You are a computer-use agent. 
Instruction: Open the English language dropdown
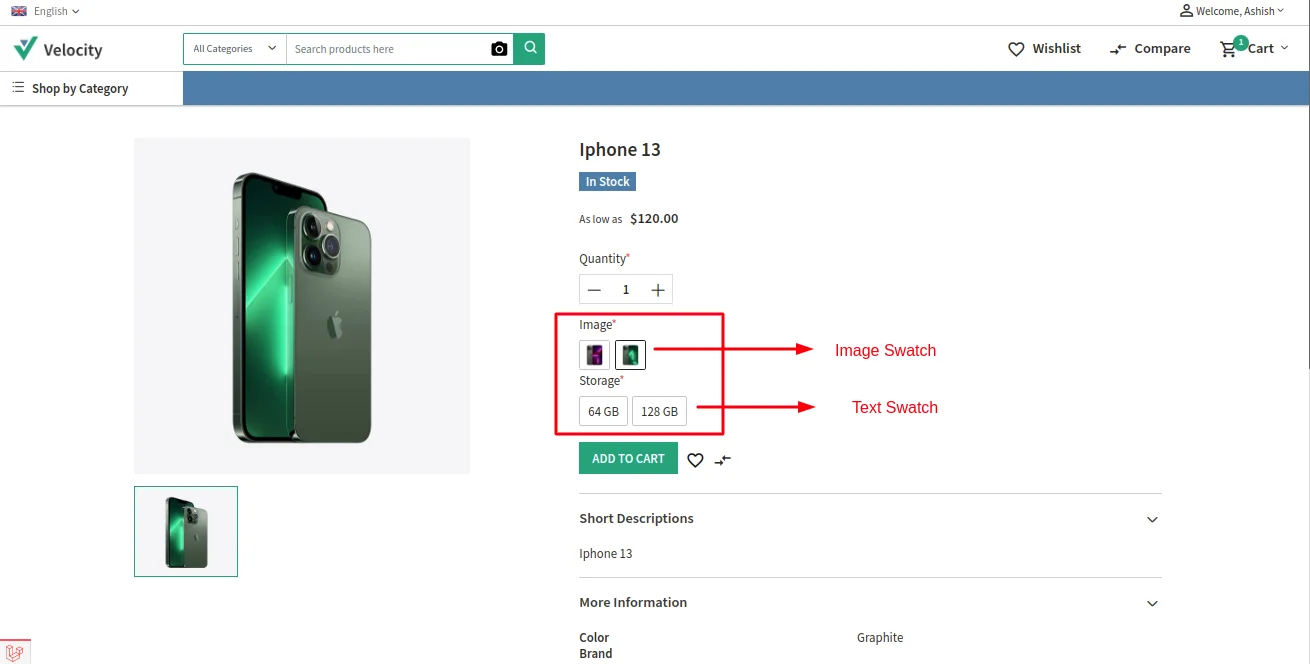pos(46,11)
